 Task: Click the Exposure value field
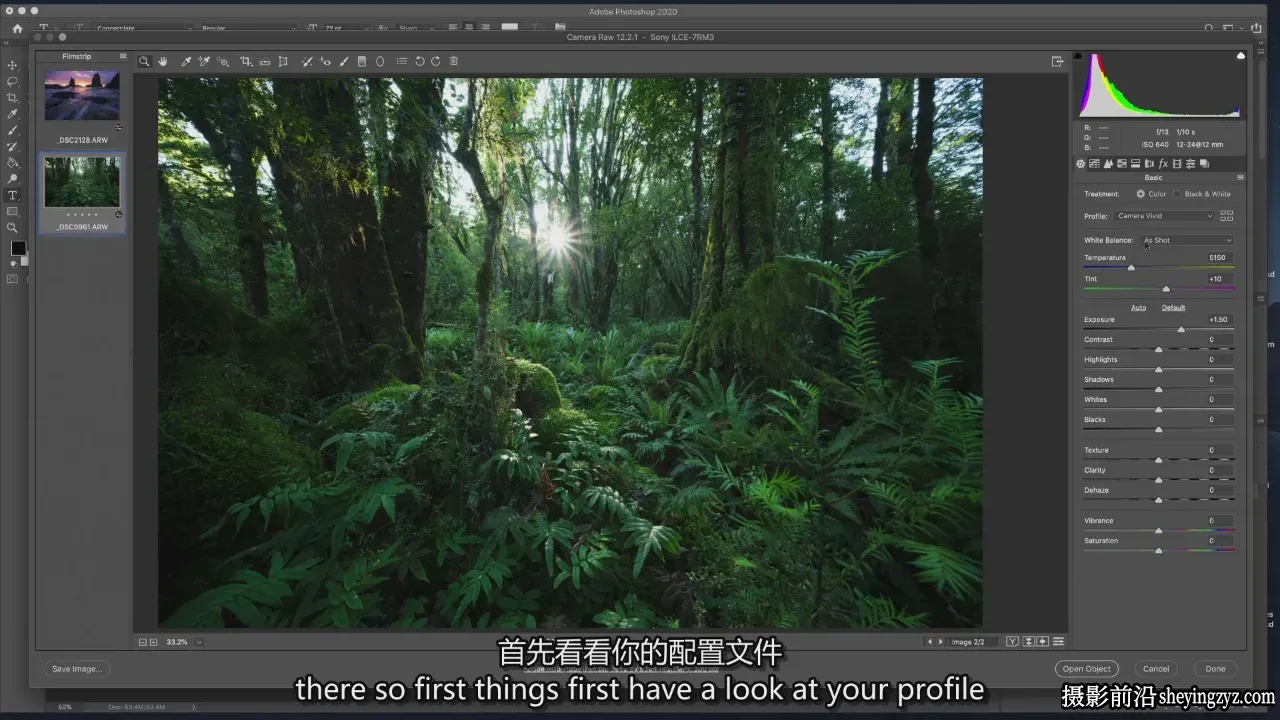(x=1217, y=319)
